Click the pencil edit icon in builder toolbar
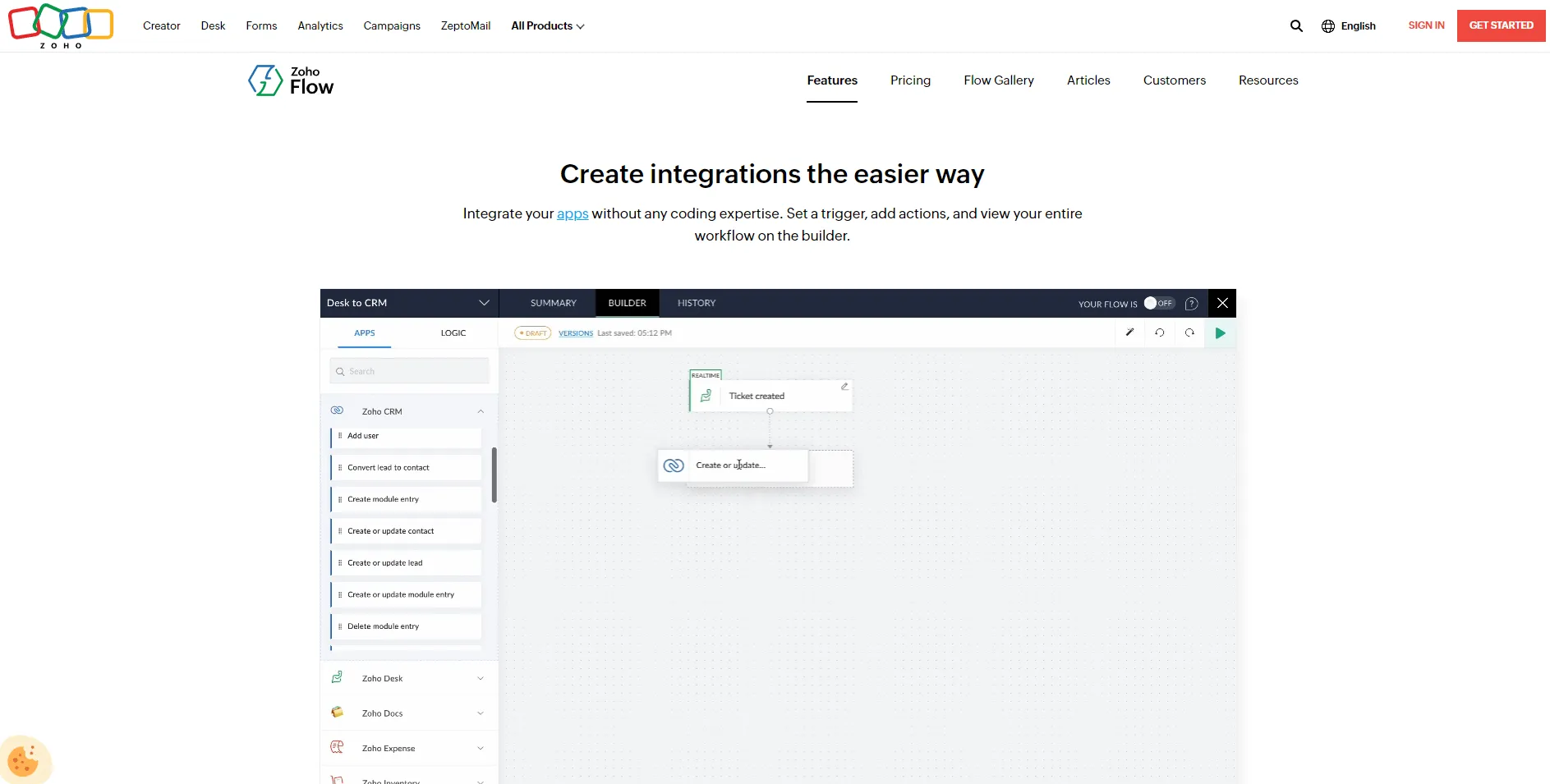This screenshot has height=784, width=1550. pyautogui.click(x=1129, y=332)
